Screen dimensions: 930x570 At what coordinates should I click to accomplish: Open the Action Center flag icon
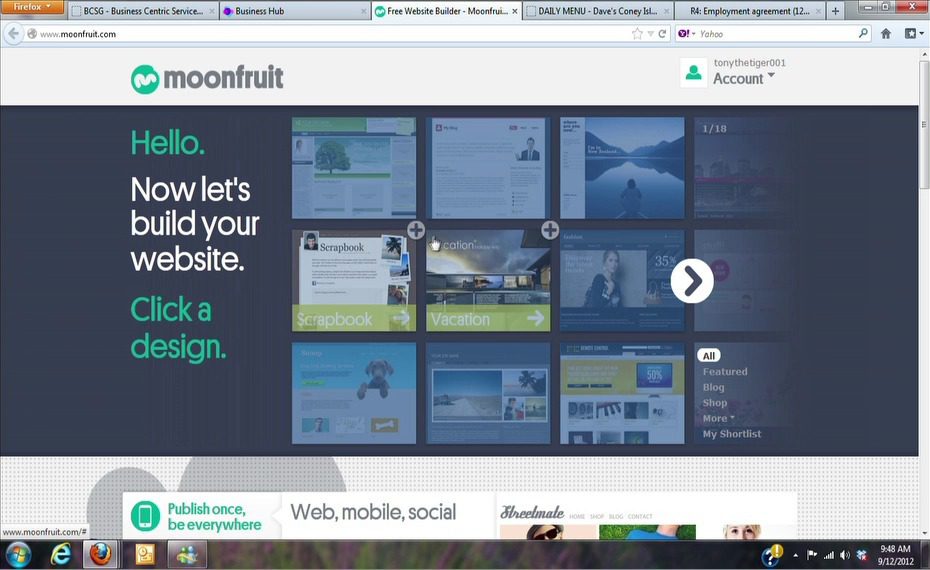coord(812,555)
